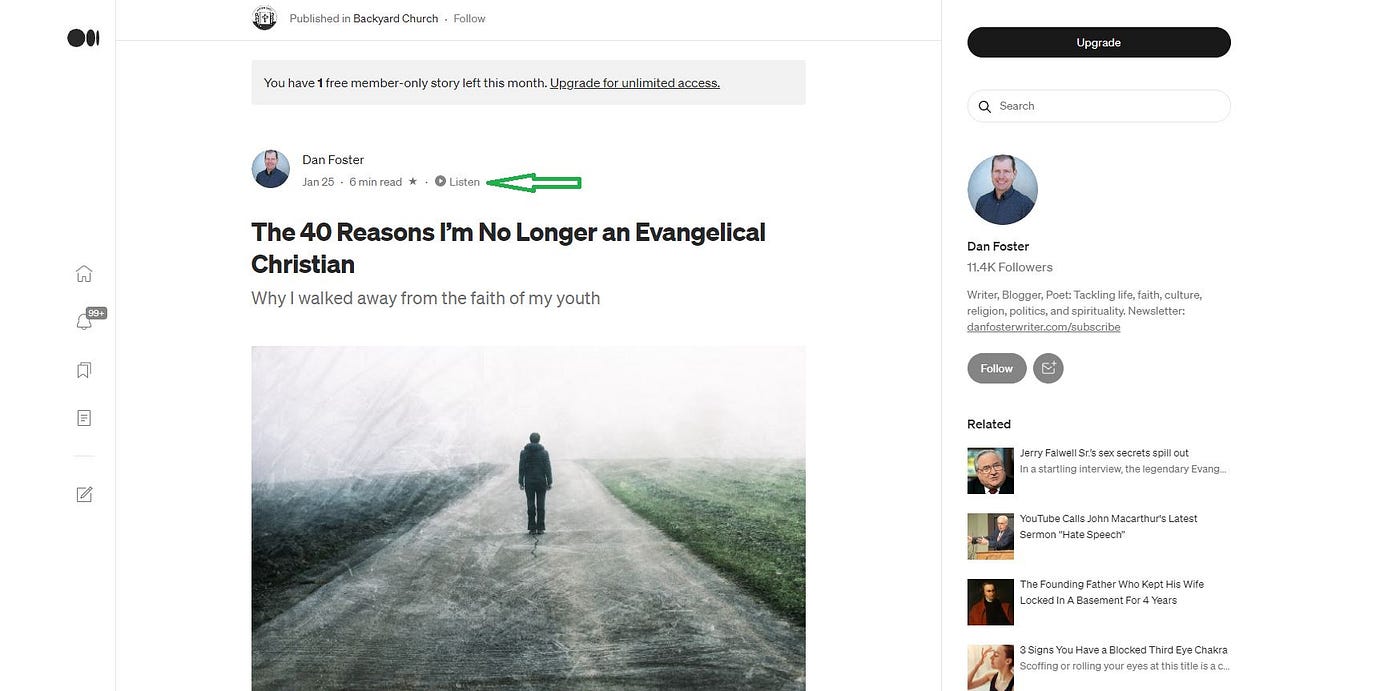
Task: Open notifications bell with 99+ badge
Action: (84, 321)
